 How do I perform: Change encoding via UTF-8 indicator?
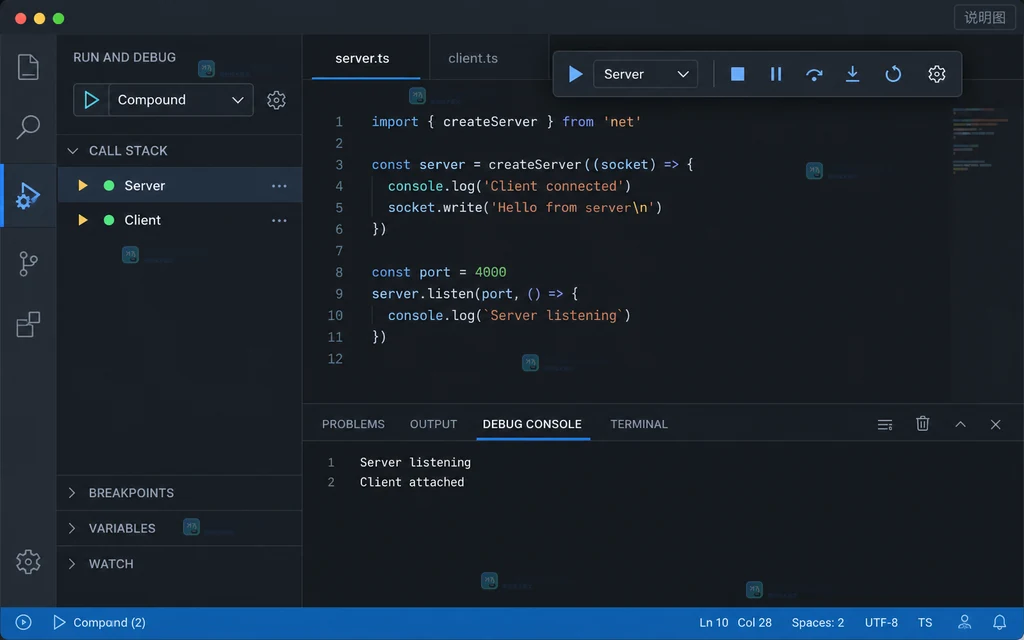click(x=881, y=622)
